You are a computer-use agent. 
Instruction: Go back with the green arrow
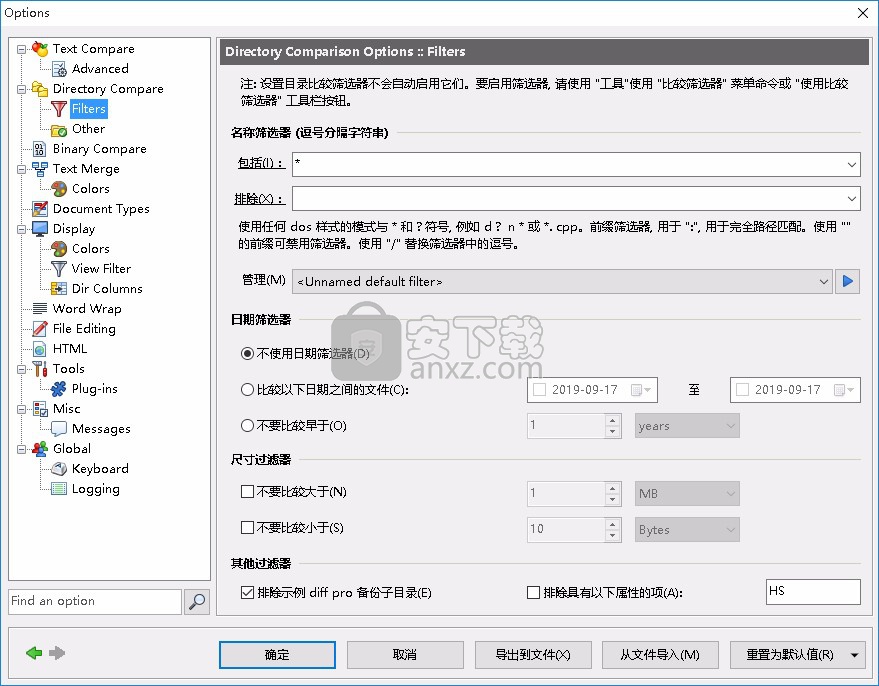pyautogui.click(x=34, y=653)
